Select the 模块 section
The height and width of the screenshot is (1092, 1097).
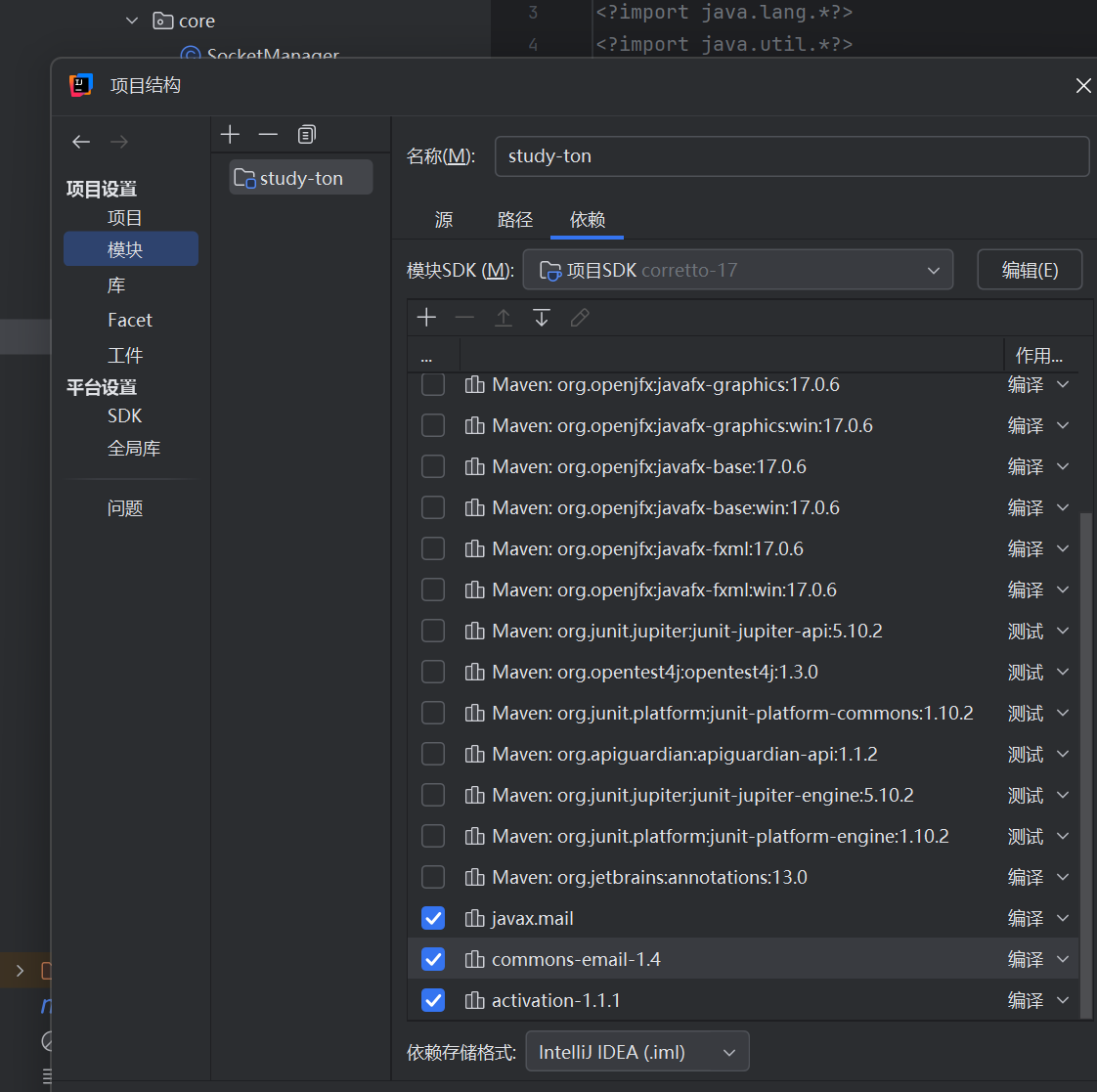point(131,249)
